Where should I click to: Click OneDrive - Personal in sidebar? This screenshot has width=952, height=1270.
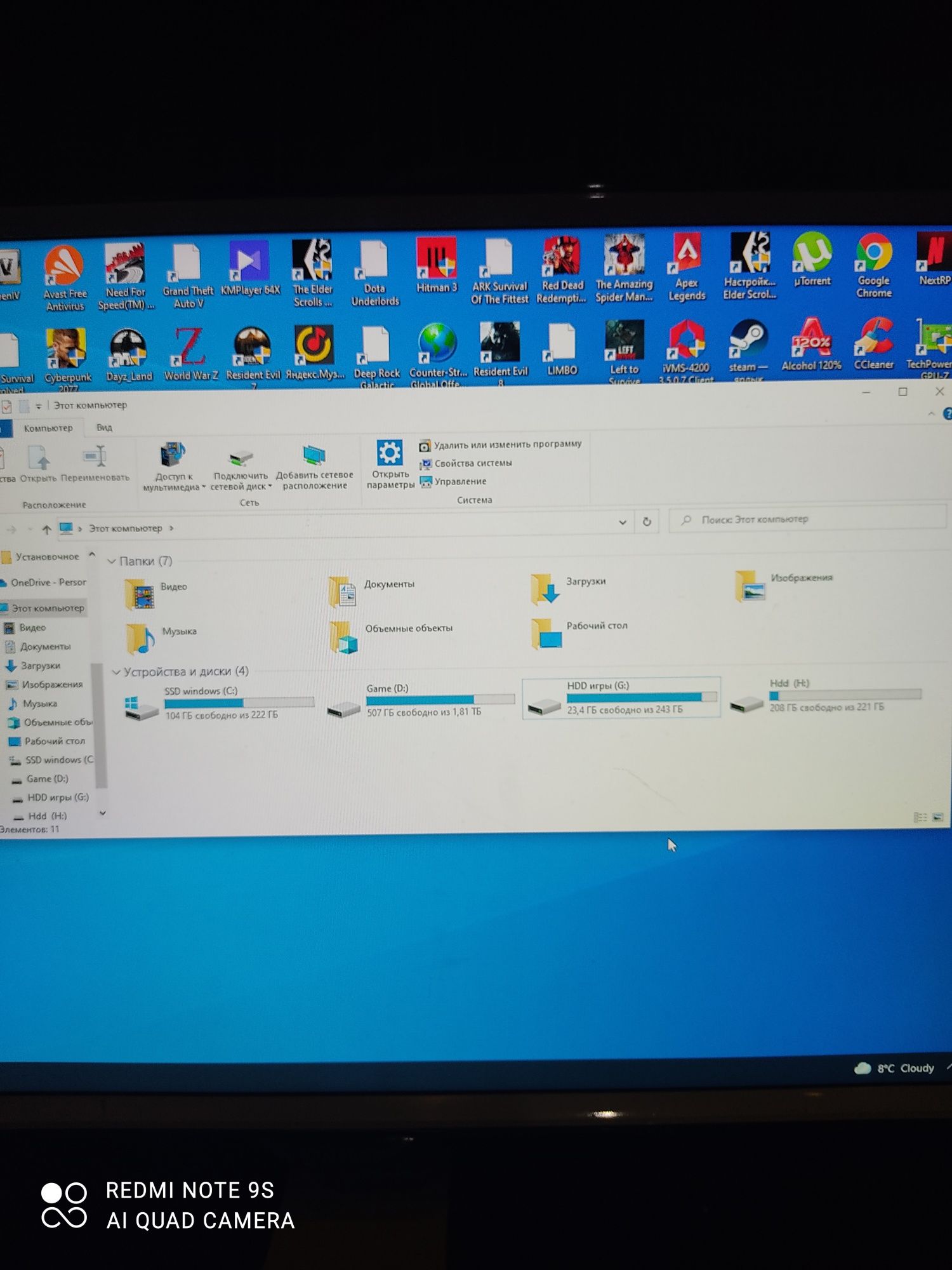(x=43, y=582)
